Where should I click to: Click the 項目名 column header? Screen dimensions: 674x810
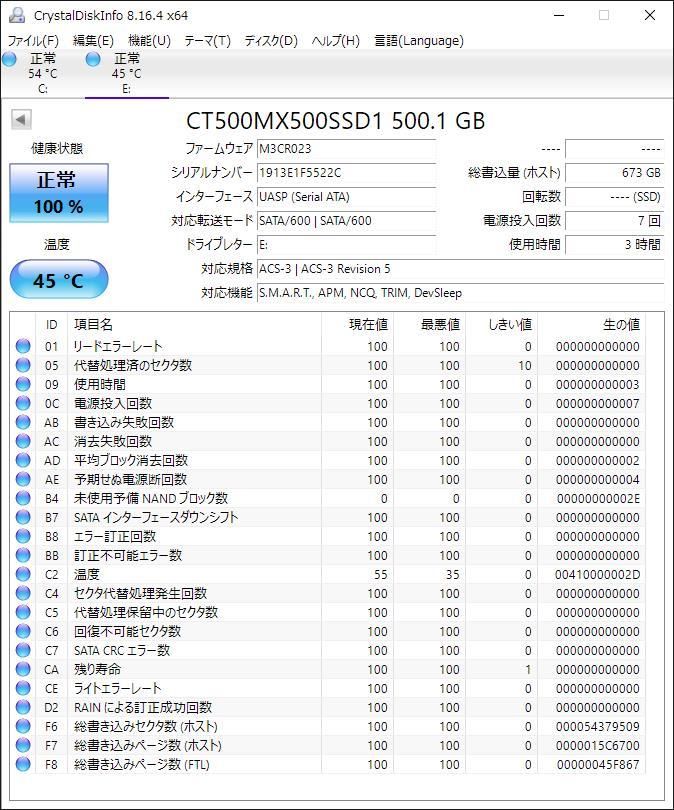point(194,324)
